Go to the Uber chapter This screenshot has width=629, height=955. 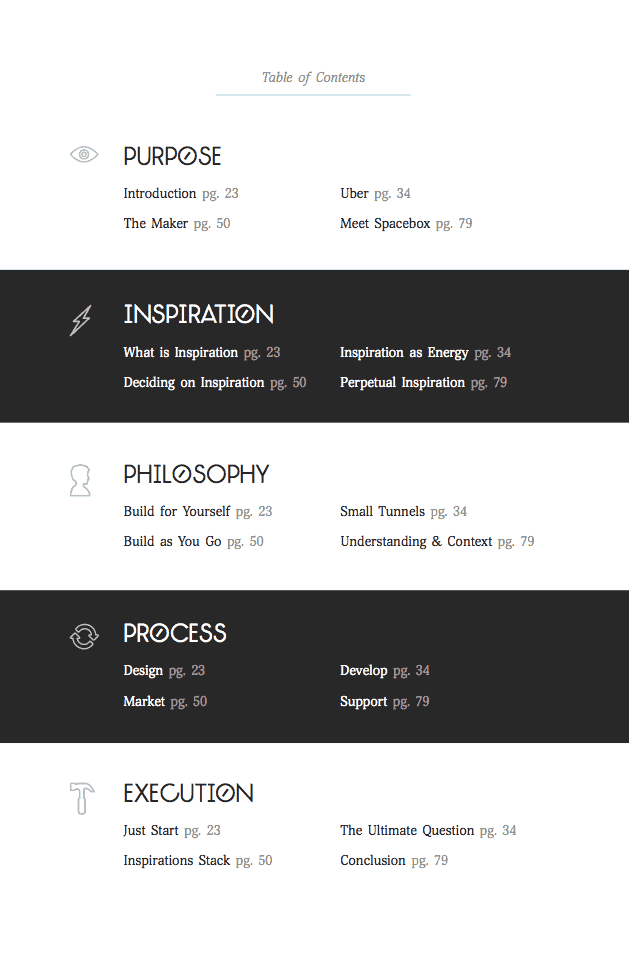pos(355,194)
